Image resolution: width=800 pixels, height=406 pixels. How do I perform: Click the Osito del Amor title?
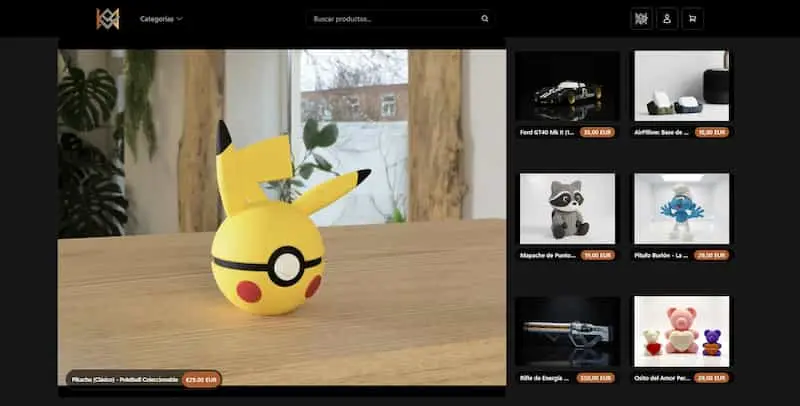tap(662, 378)
